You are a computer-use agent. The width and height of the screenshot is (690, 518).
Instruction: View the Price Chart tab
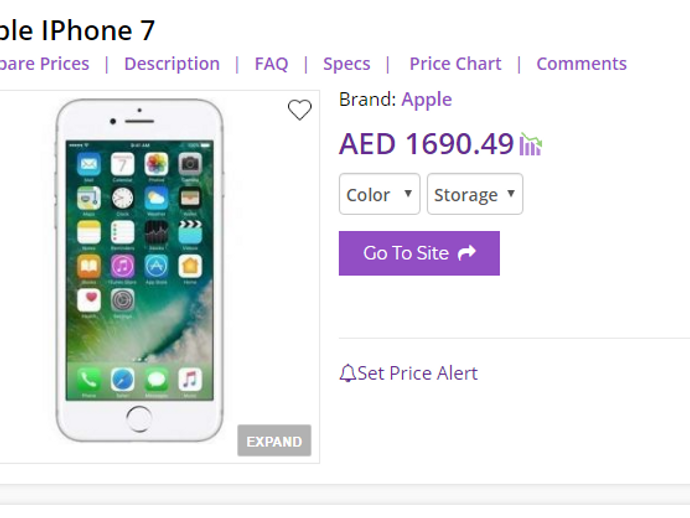(455, 64)
